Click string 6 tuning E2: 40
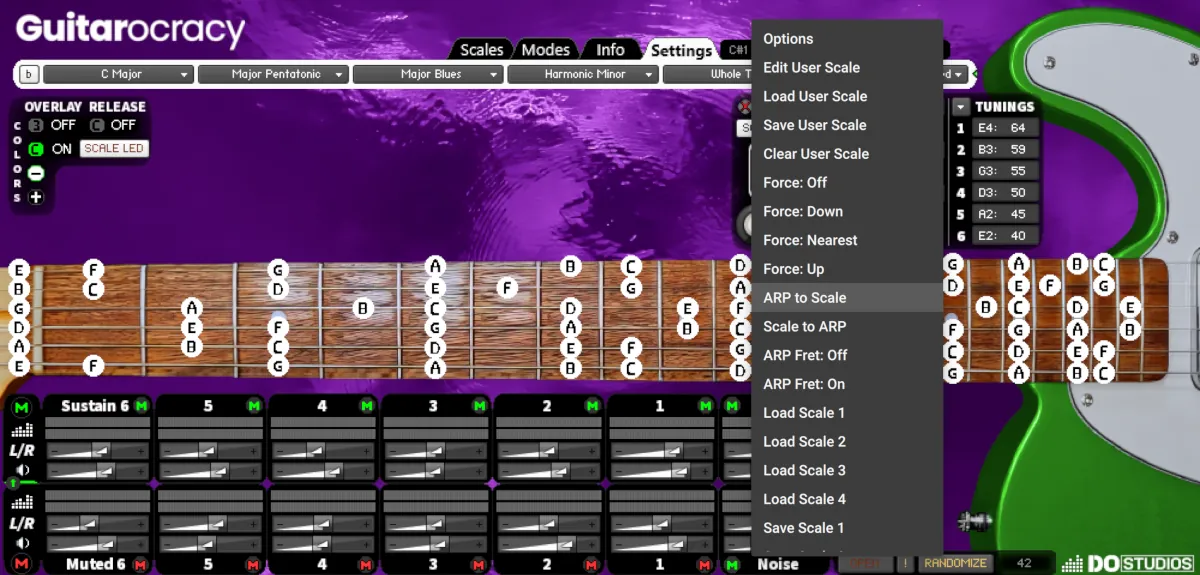Viewport: 1200px width, 575px height. tap(1006, 236)
